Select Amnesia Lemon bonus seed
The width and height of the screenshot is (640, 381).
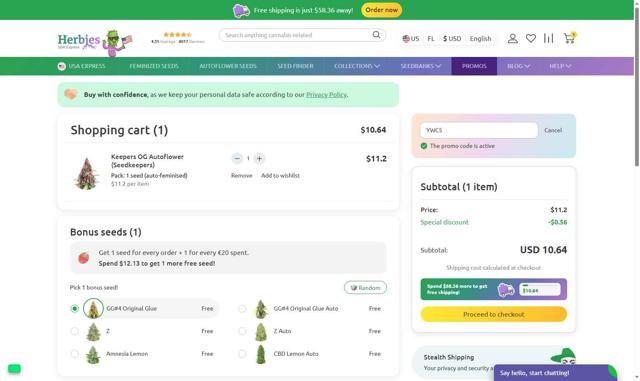(x=74, y=354)
